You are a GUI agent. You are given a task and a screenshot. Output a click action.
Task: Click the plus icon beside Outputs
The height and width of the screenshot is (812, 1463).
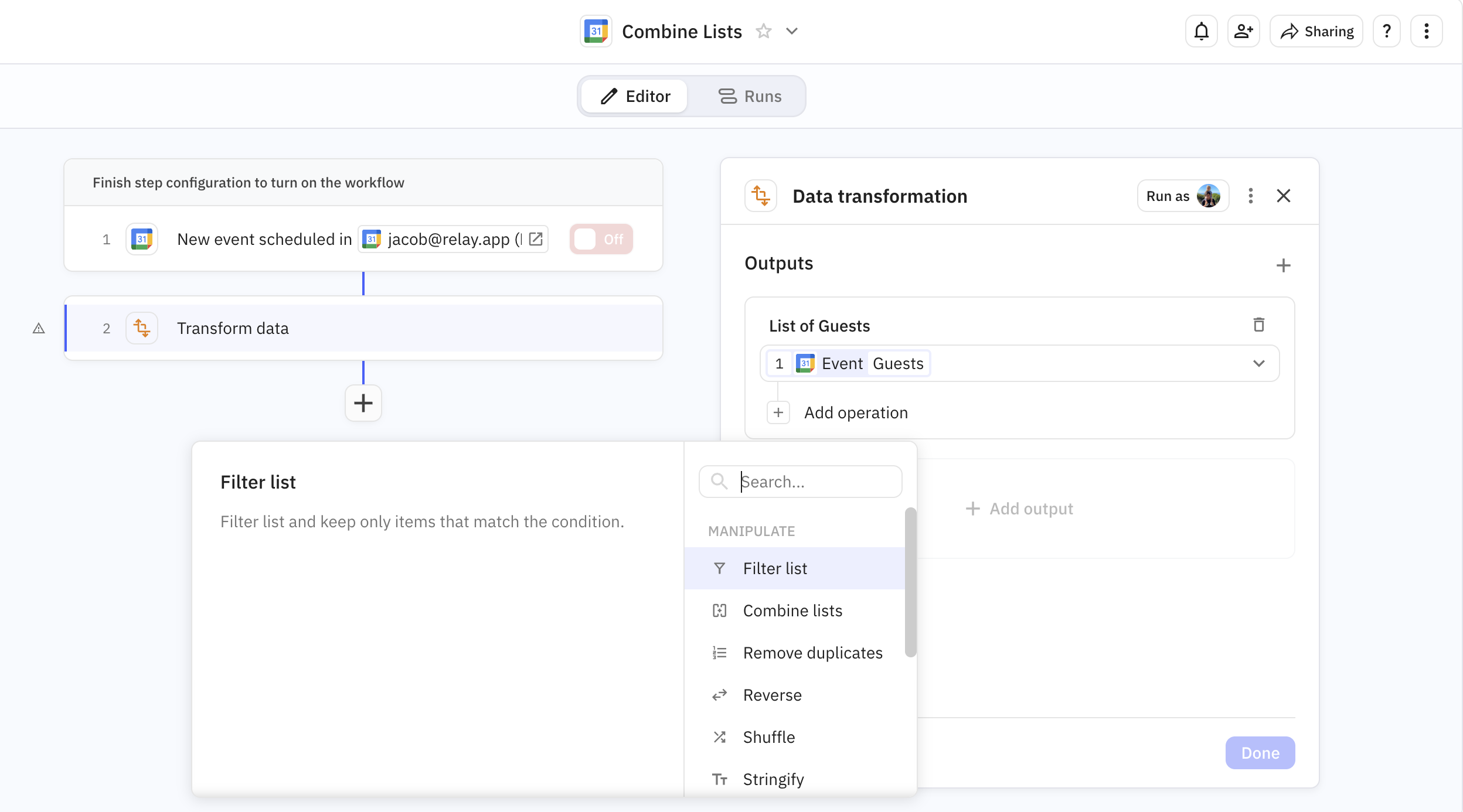tap(1283, 265)
